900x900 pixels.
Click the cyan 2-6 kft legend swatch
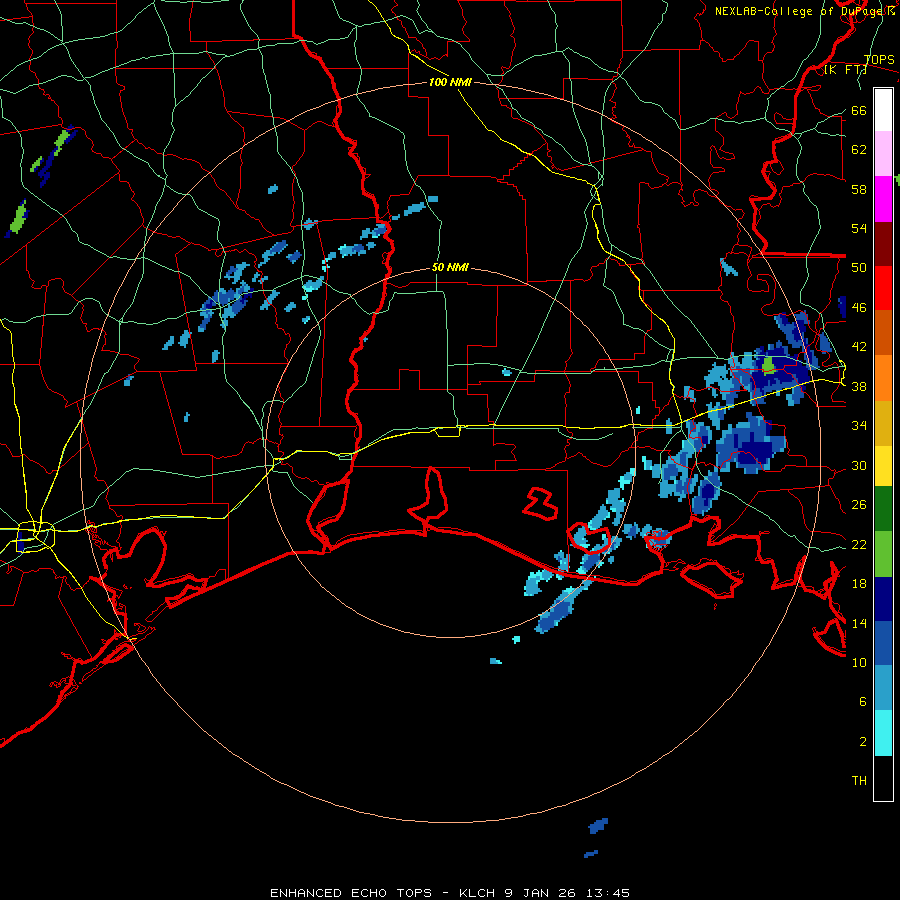pyautogui.click(x=883, y=733)
